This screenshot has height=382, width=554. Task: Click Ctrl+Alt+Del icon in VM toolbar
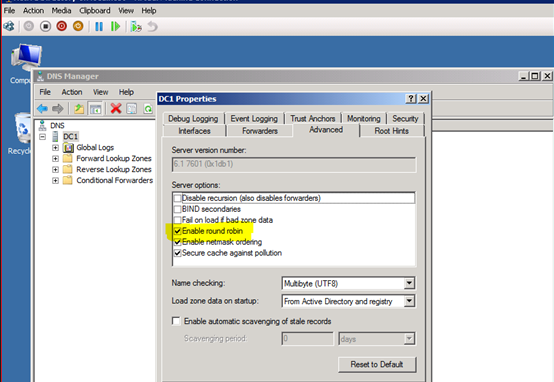9,26
